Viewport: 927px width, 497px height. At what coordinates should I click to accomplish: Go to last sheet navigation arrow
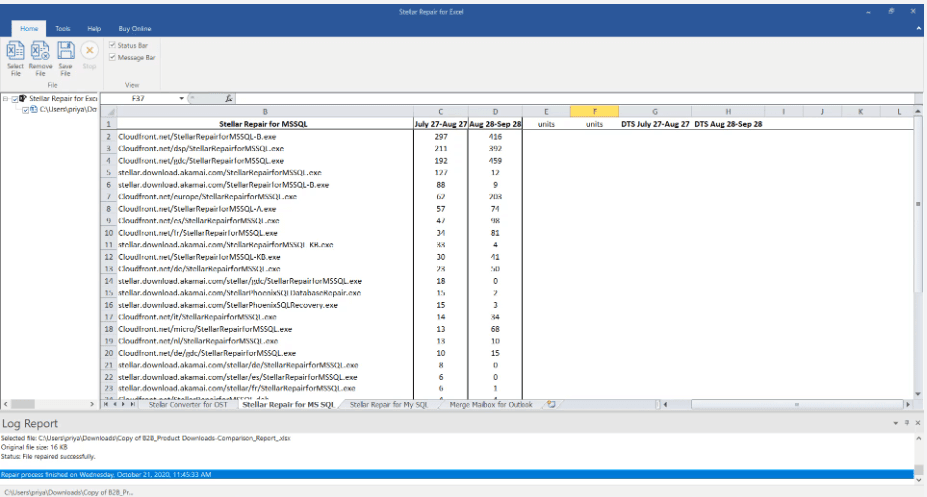132,404
